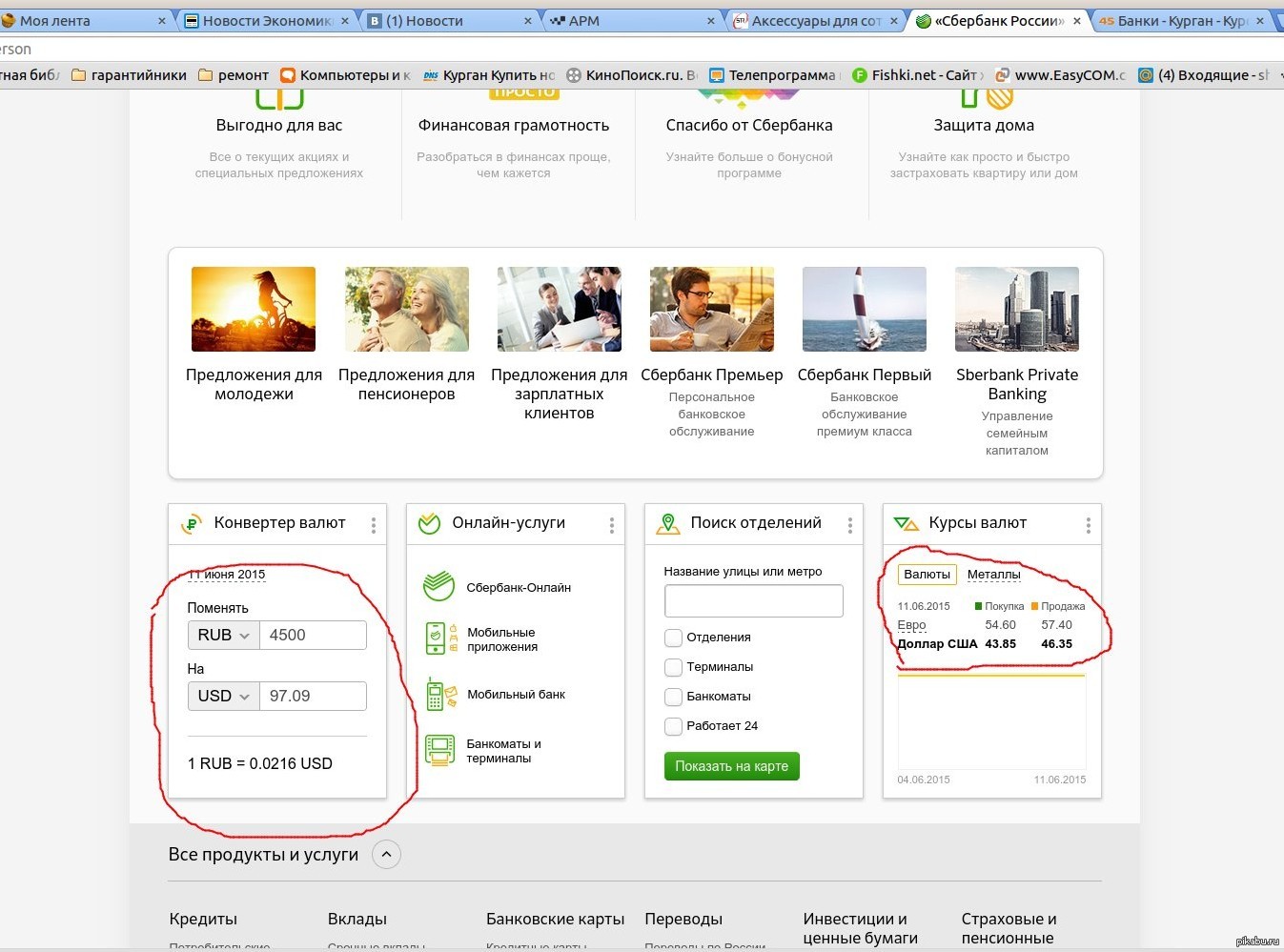Click the converted amount field showing 97.09

(x=313, y=696)
